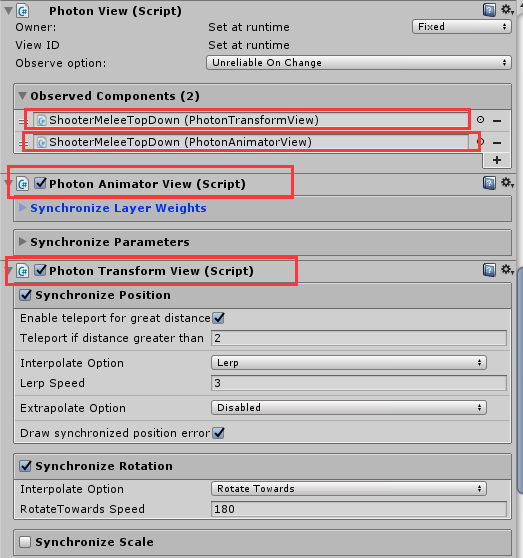The height and width of the screenshot is (558, 523).
Task: Click Teleport if distance greater than field
Action: pyautogui.click(x=359, y=338)
